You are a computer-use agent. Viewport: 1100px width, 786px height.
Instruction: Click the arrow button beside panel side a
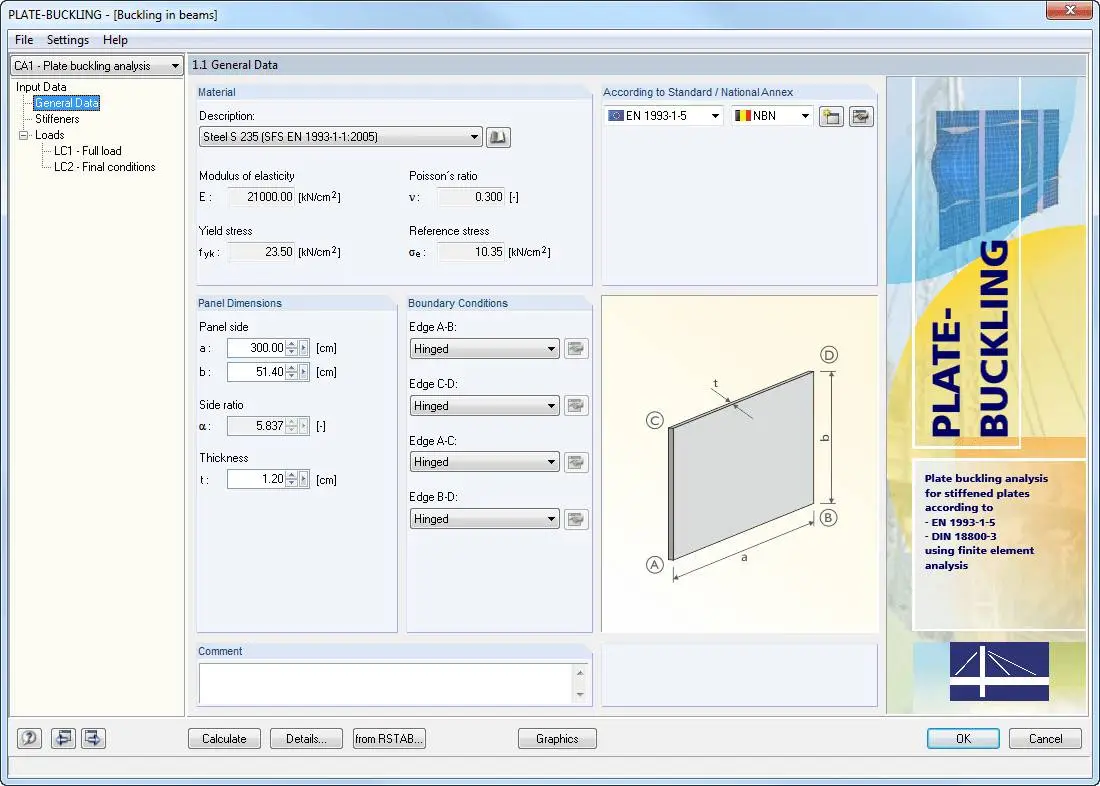tap(304, 348)
